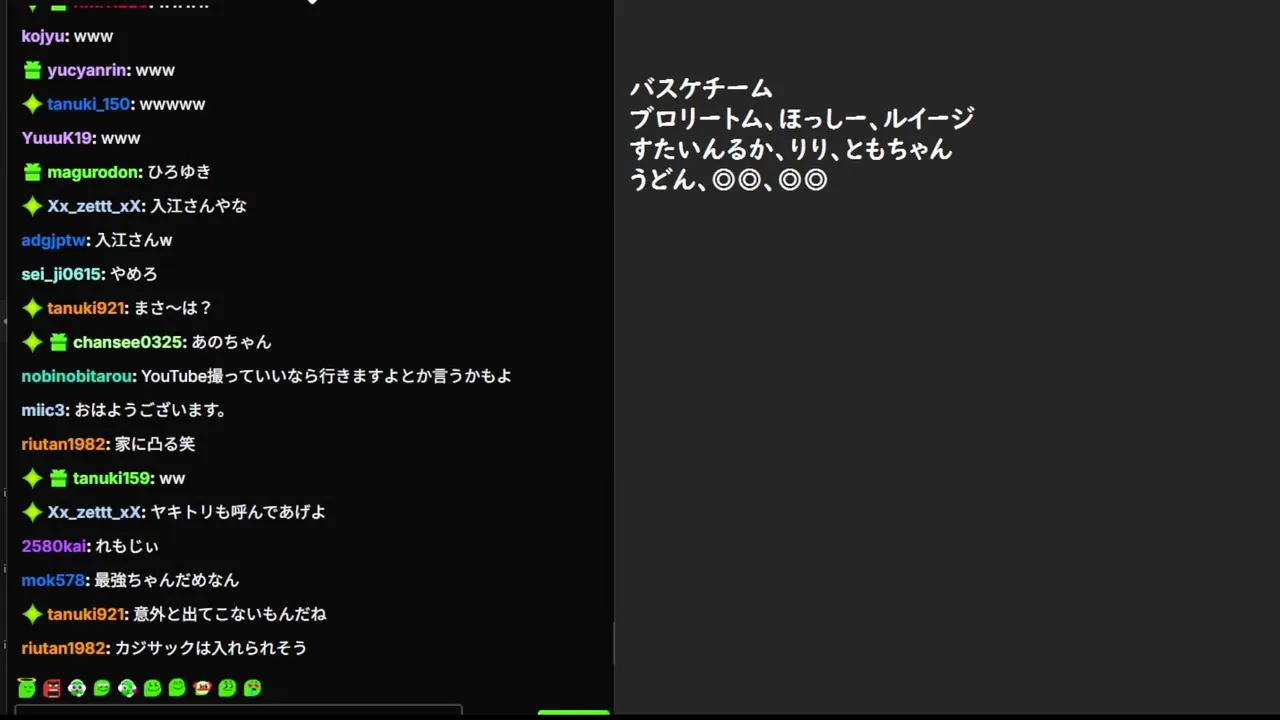Choose the squinting green blob emote

[x=227, y=688]
